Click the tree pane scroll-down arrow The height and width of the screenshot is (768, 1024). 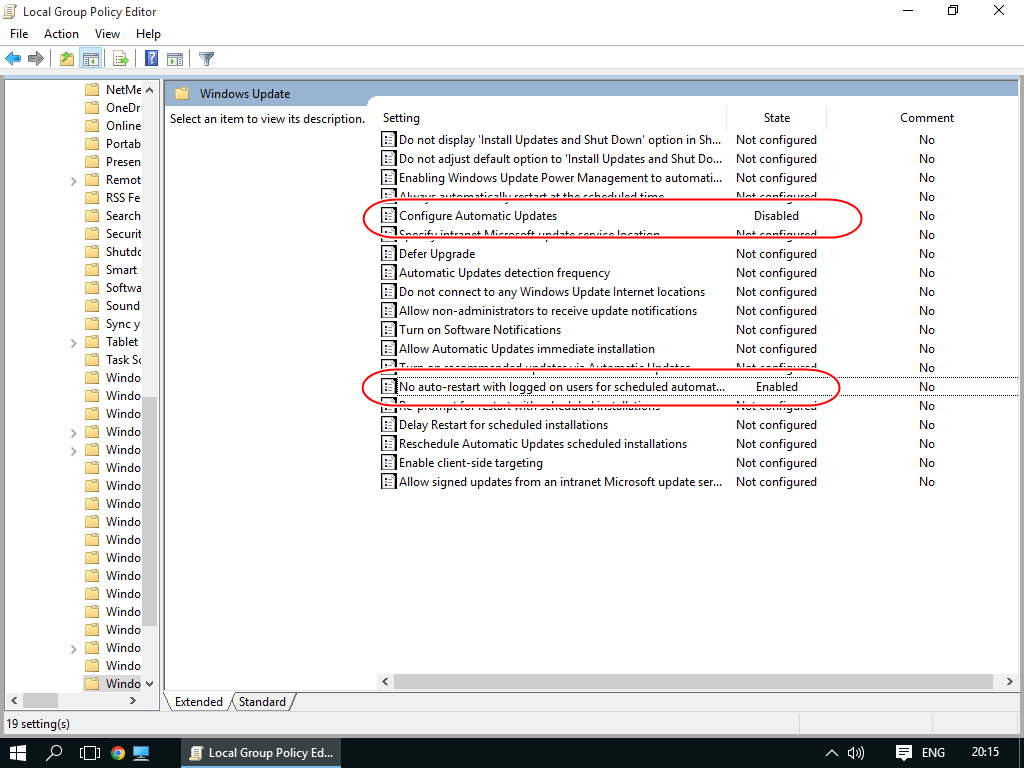click(x=150, y=684)
